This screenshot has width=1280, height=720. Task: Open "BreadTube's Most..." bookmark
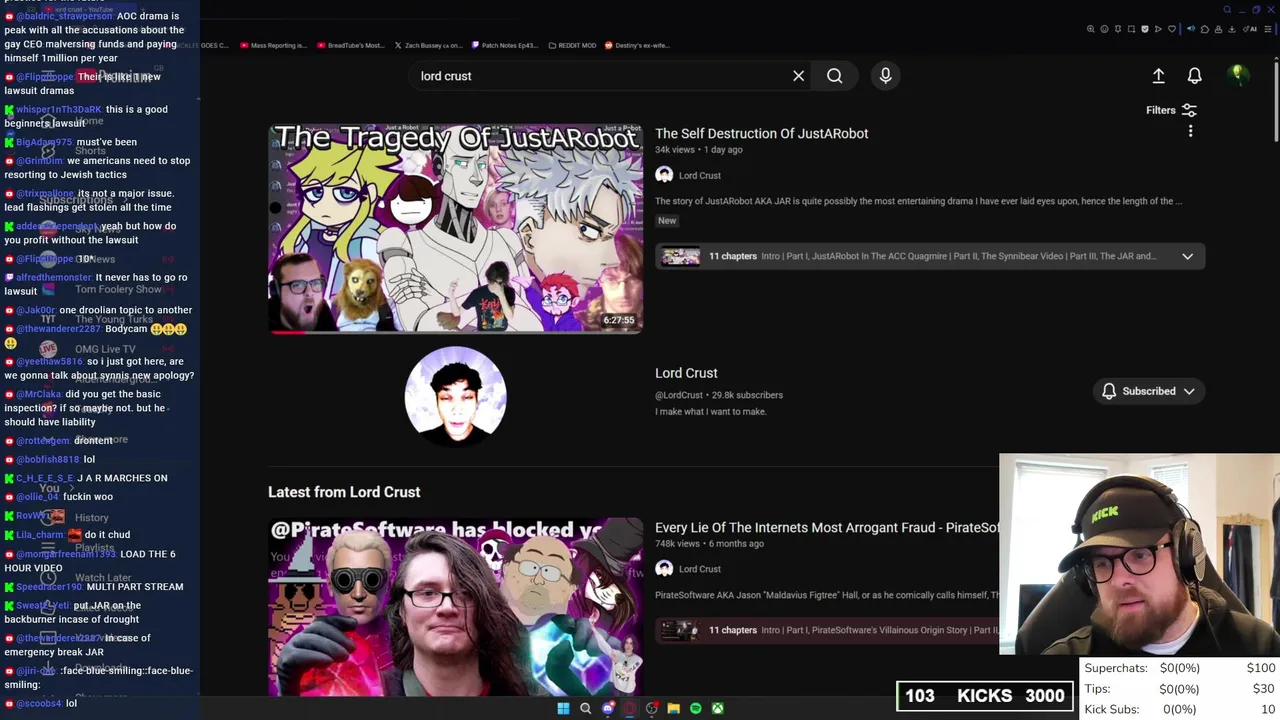pos(350,45)
